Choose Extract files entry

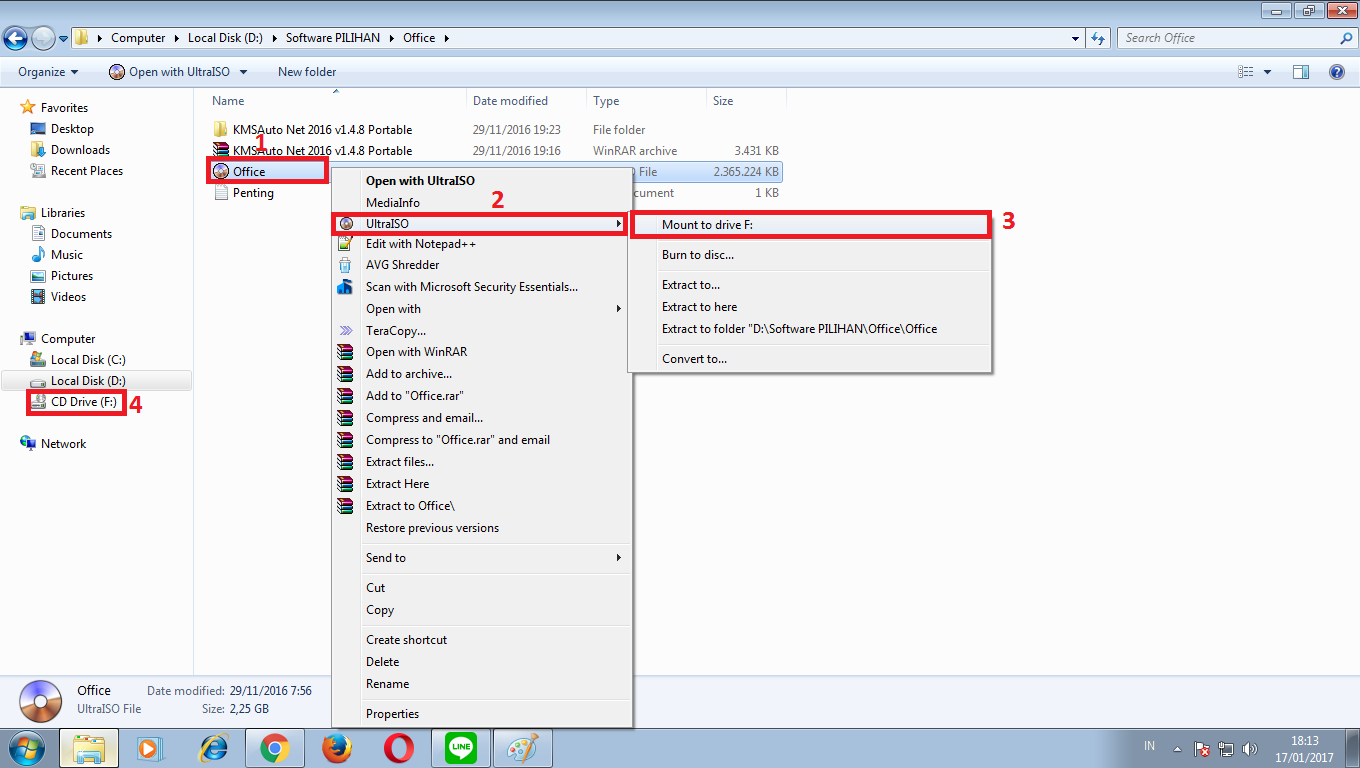pos(483,462)
